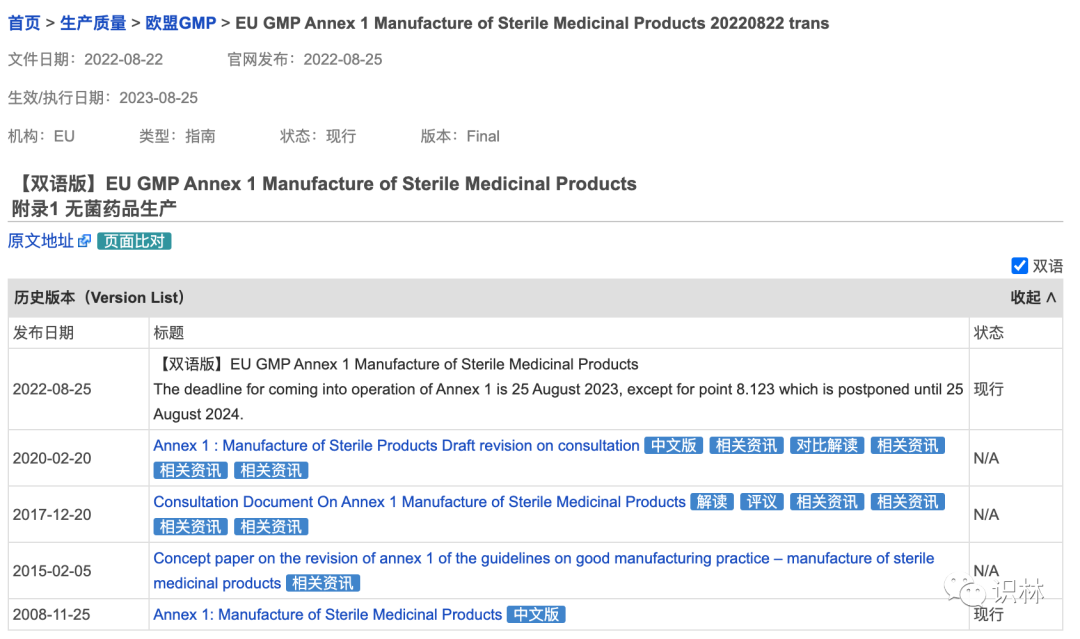Click the external link icon beside 原文地址
1080x639 pixels.
click(84, 241)
